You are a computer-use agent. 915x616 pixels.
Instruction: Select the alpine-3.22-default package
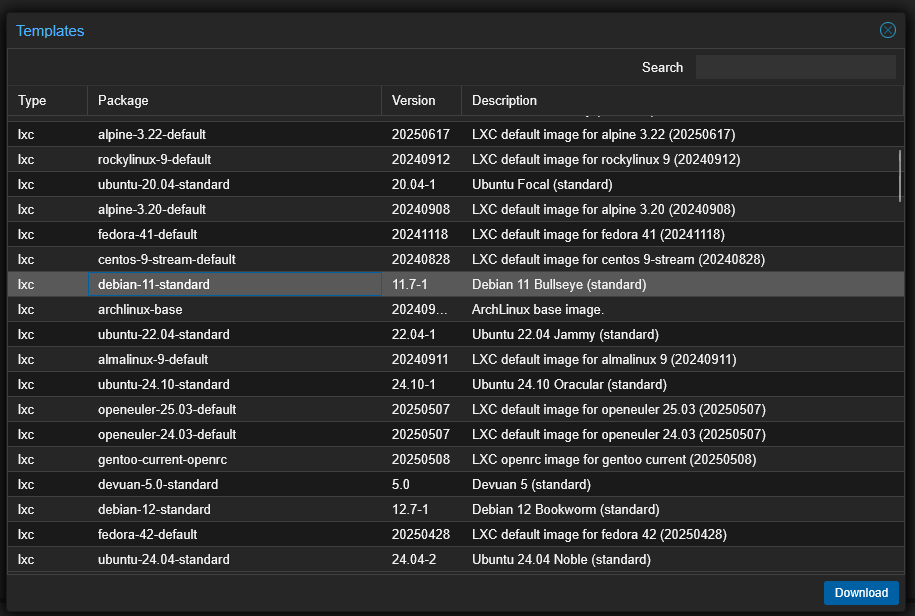click(x=152, y=134)
